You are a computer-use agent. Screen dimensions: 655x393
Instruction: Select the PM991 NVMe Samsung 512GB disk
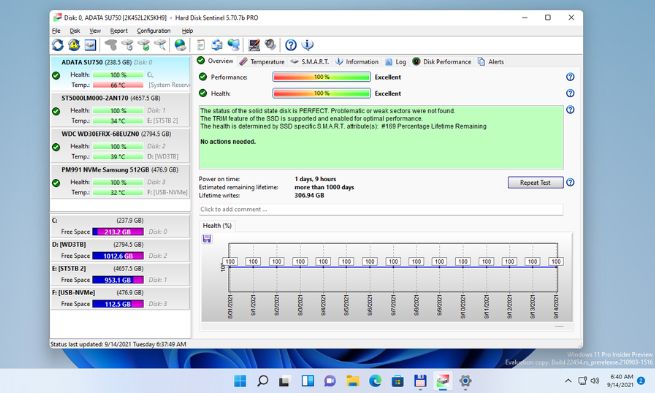point(120,181)
